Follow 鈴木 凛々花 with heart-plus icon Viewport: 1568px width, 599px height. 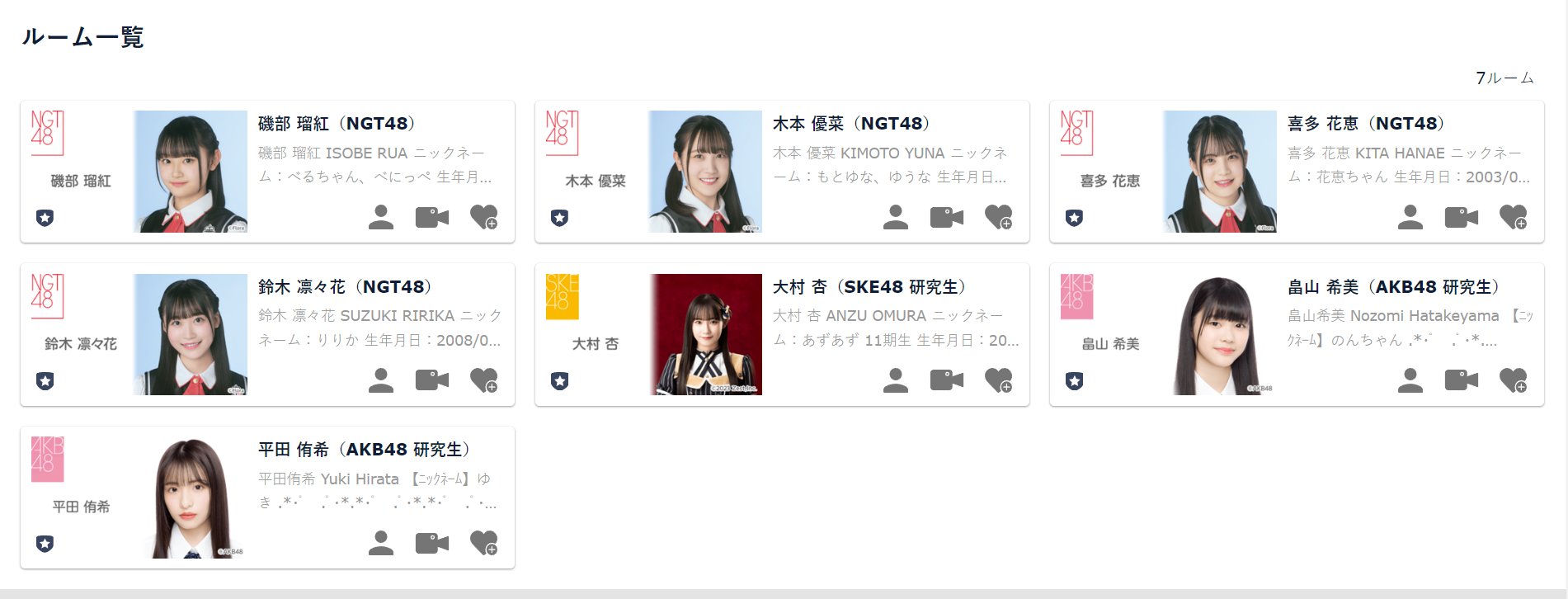point(484,380)
